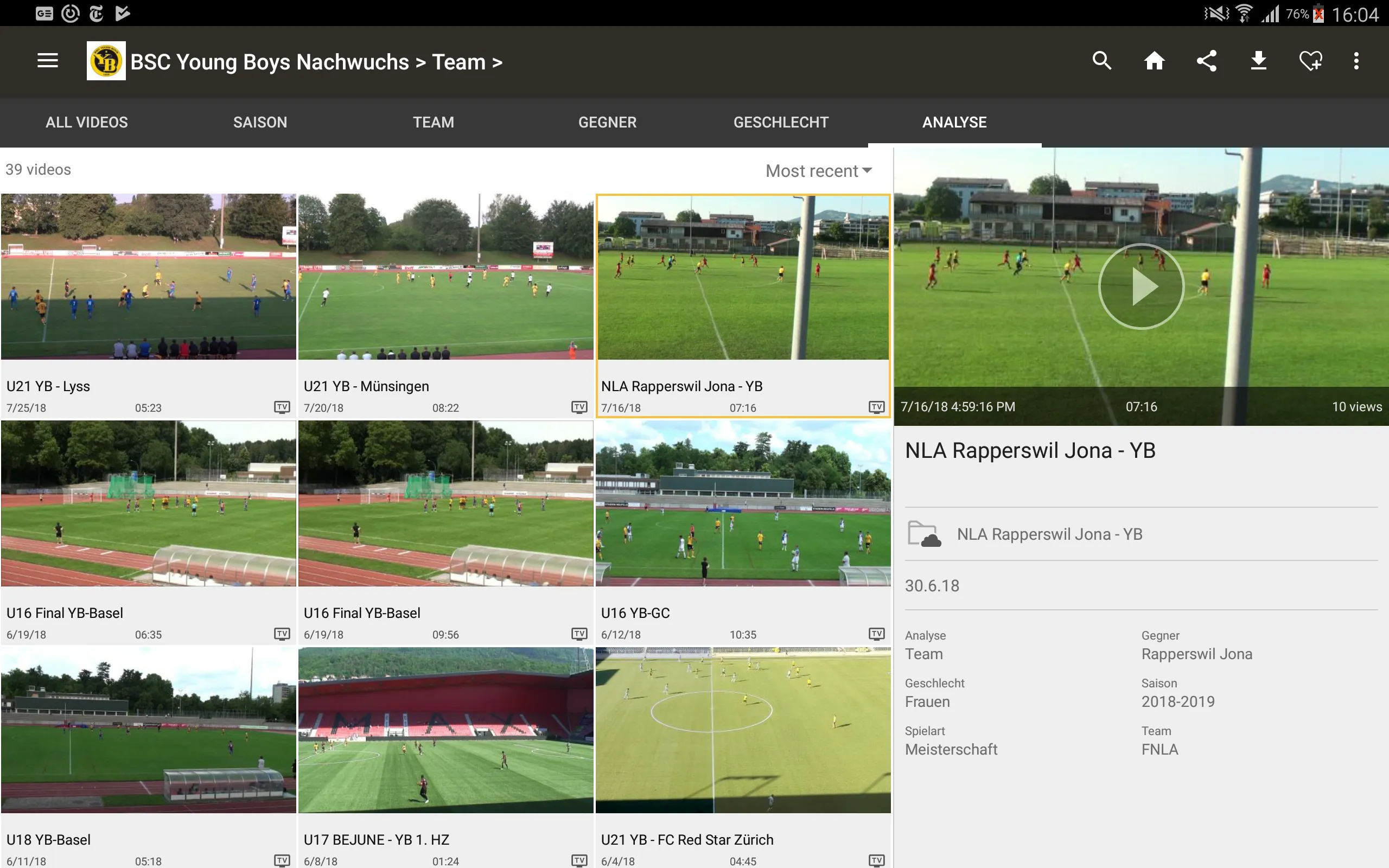Screen dimensions: 1389x868
Task: Cast icon on U17 BEJUNE - YB card
Action: [x=579, y=860]
